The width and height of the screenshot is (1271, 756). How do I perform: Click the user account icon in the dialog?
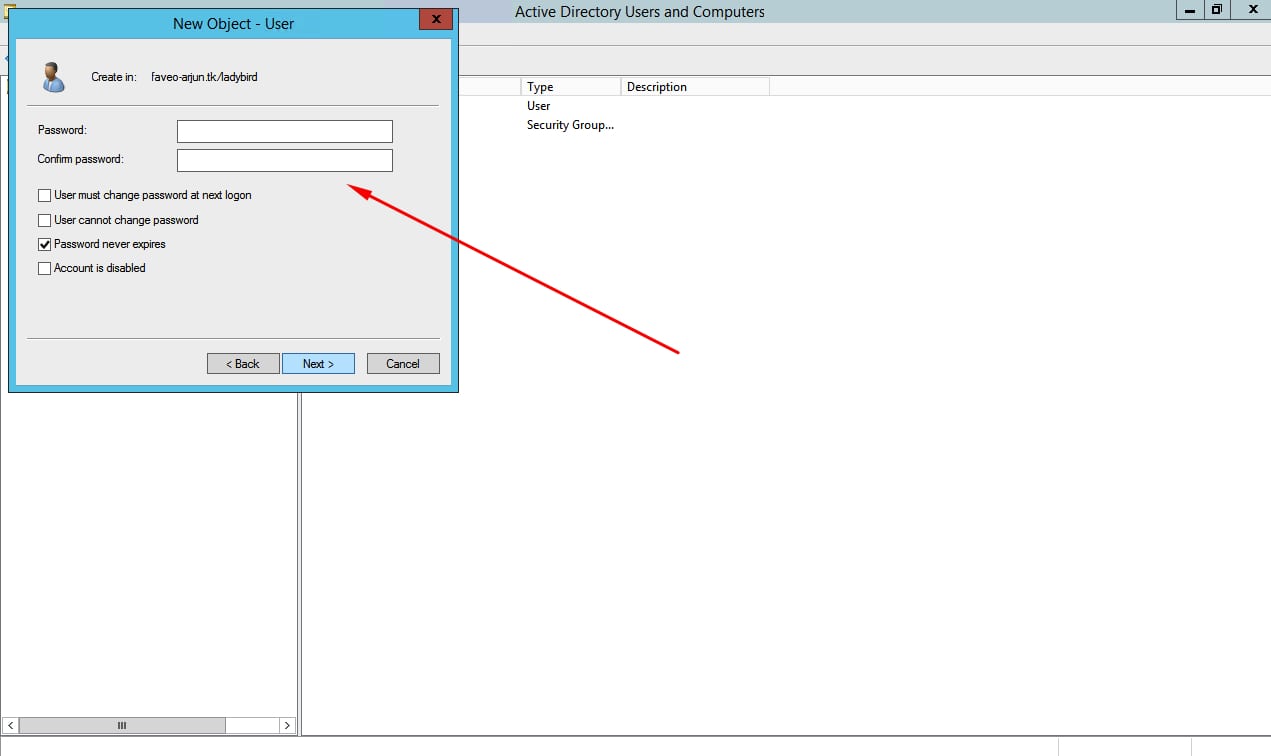click(53, 76)
